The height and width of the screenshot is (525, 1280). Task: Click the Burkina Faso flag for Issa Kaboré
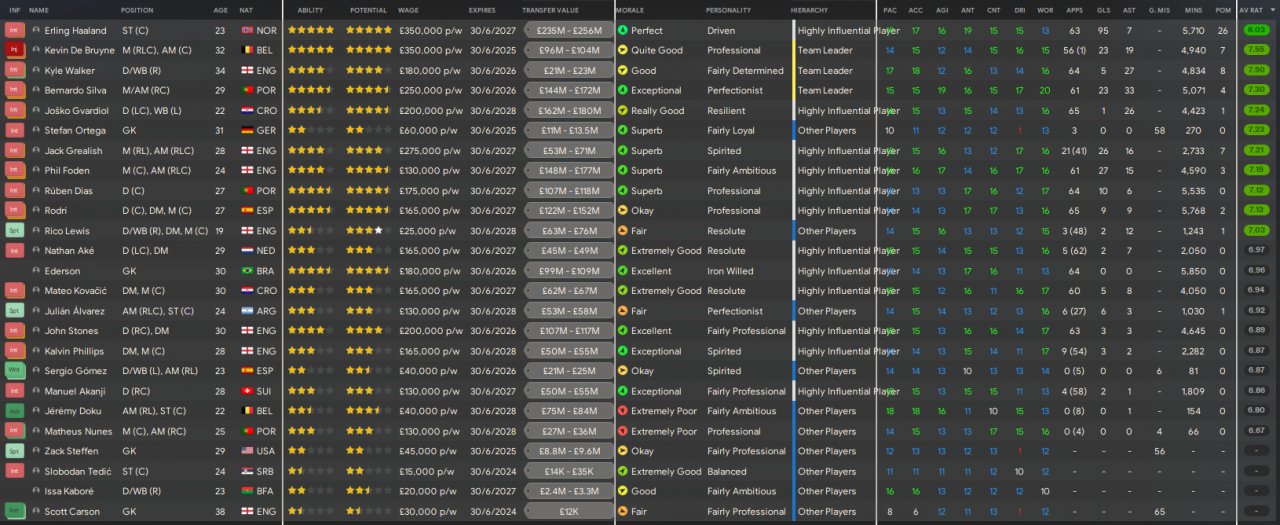coord(247,491)
